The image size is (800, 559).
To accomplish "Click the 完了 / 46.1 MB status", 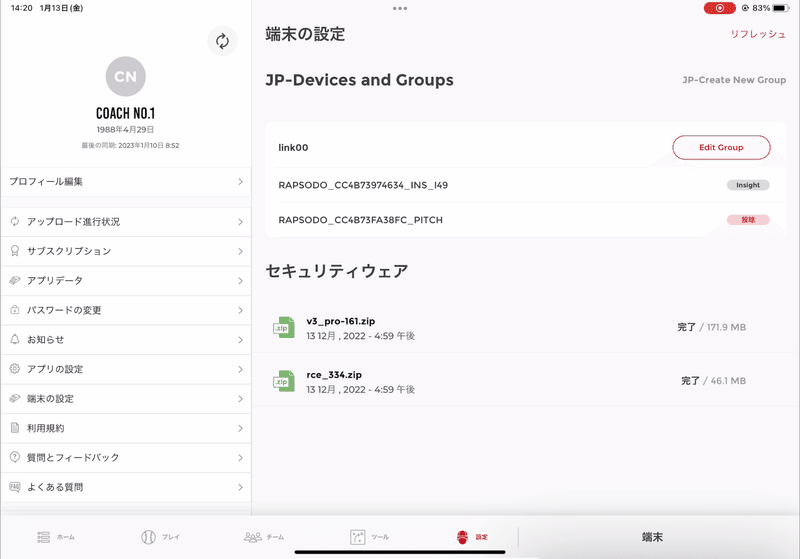I will 713,381.
